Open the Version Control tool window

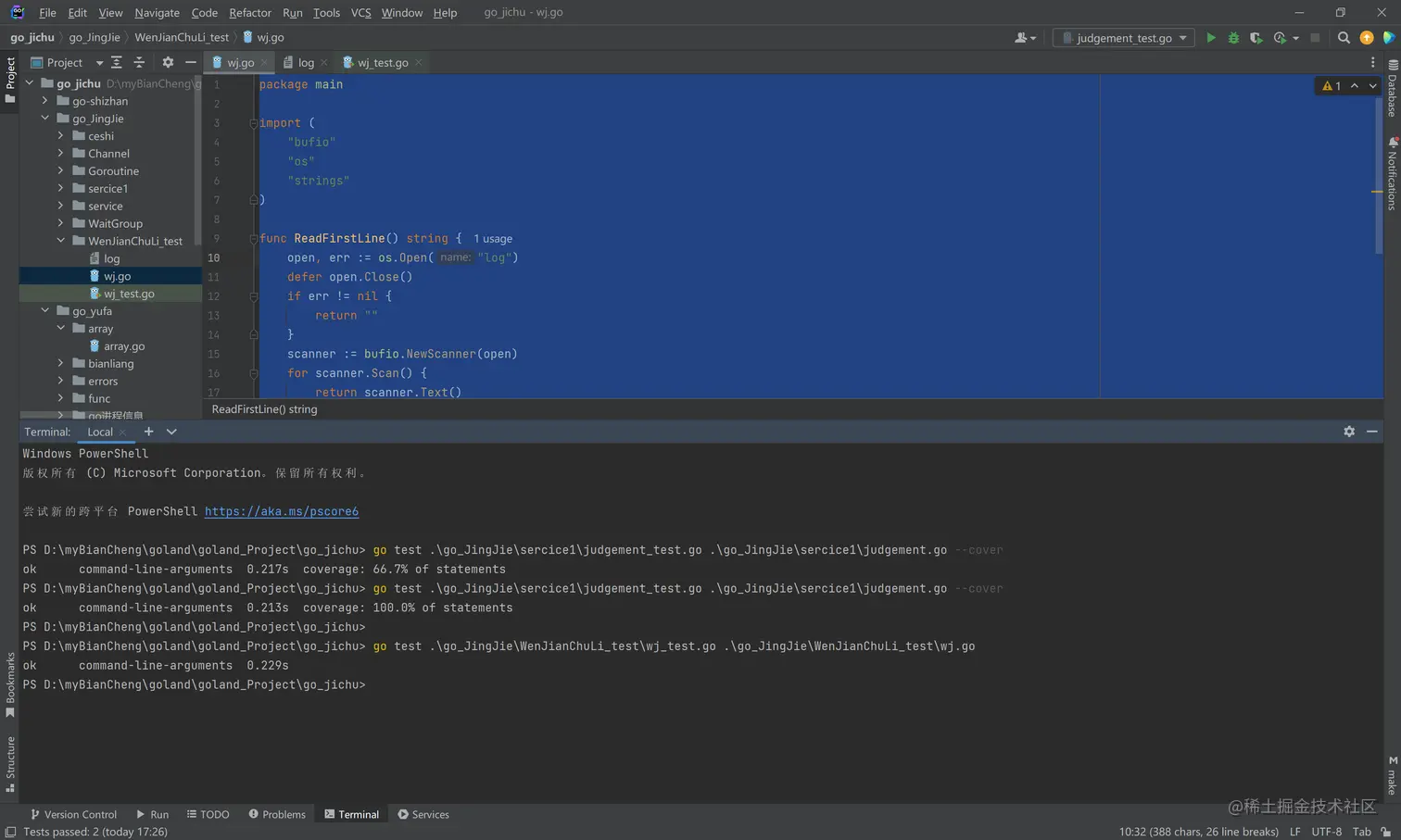pyautogui.click(x=73, y=814)
